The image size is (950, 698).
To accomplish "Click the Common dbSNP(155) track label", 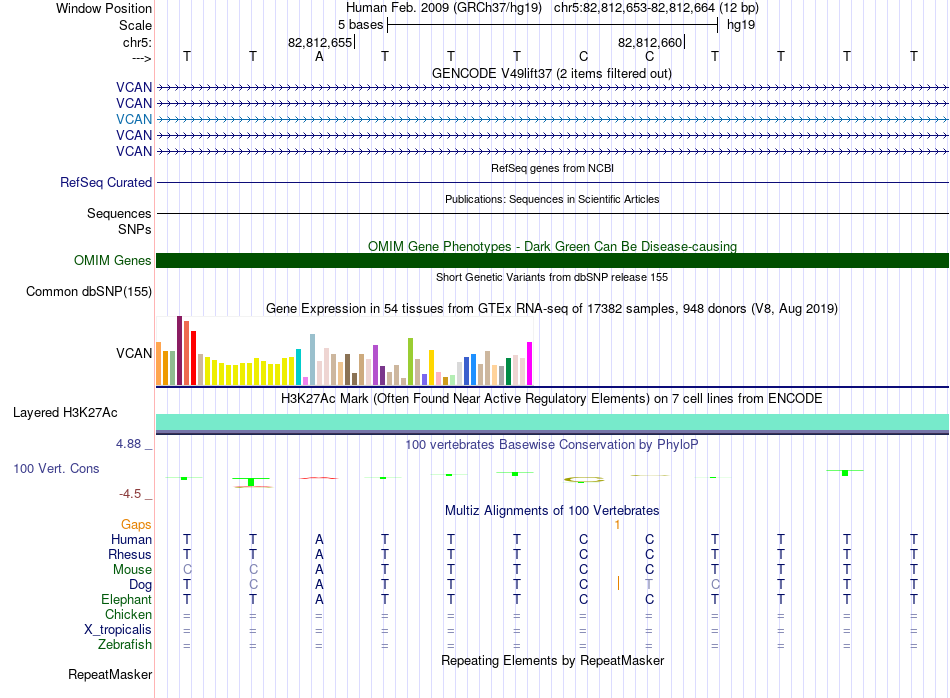I will [x=89, y=291].
